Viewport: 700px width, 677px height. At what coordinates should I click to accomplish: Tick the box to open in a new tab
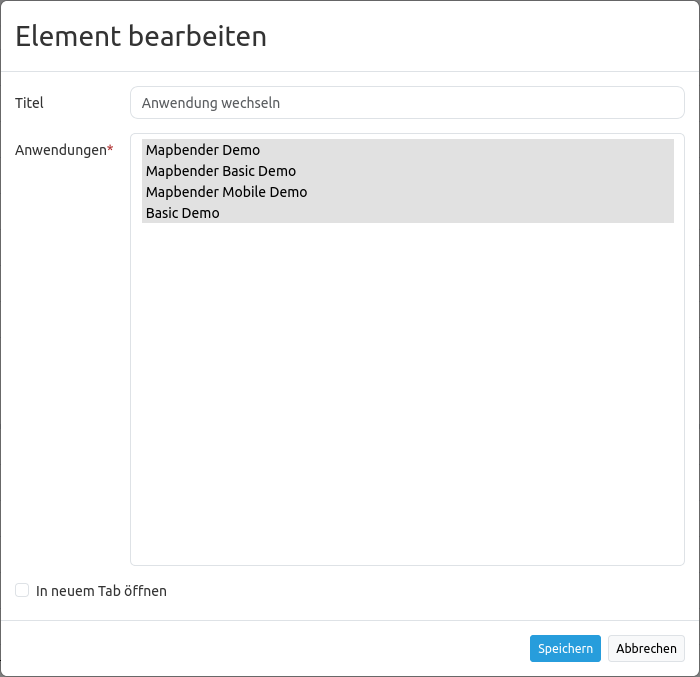[x=22, y=591]
